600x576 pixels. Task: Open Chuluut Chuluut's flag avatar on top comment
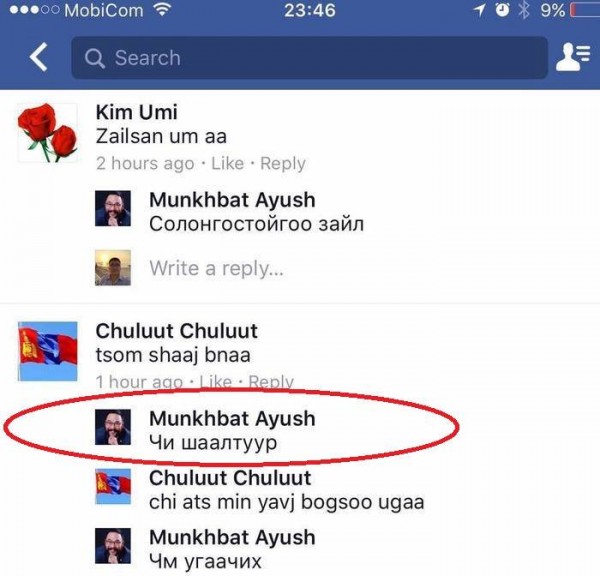point(47,351)
